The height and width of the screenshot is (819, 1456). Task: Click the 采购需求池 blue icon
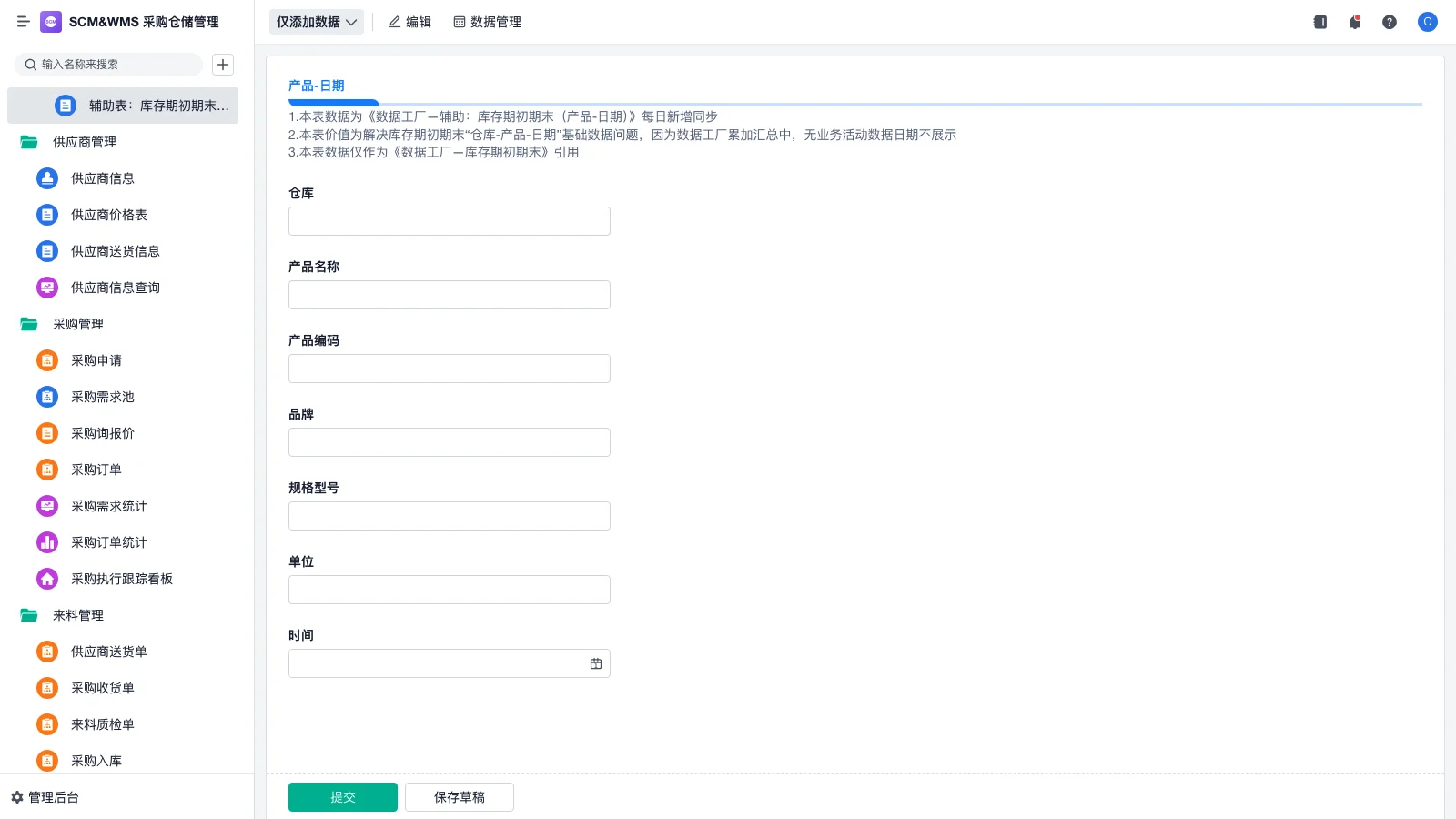[x=47, y=397]
